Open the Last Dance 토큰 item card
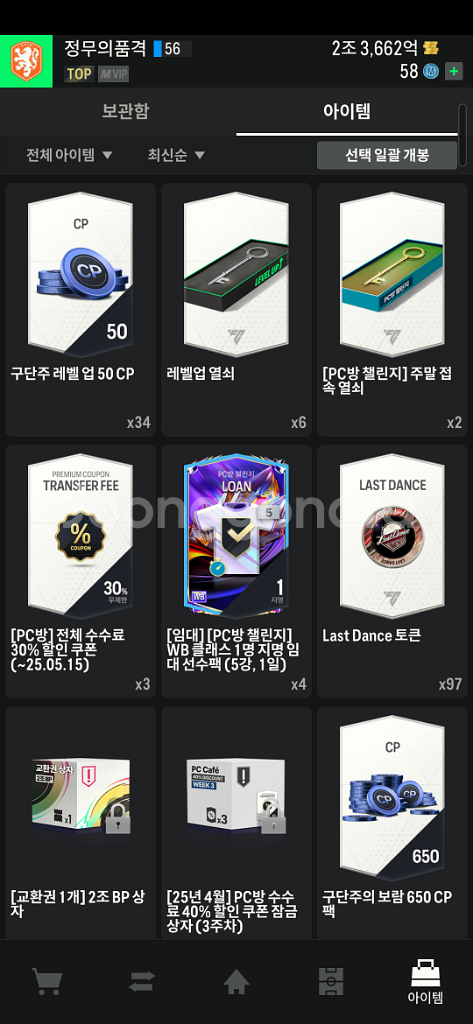The width and height of the screenshot is (473, 1024). 392,571
